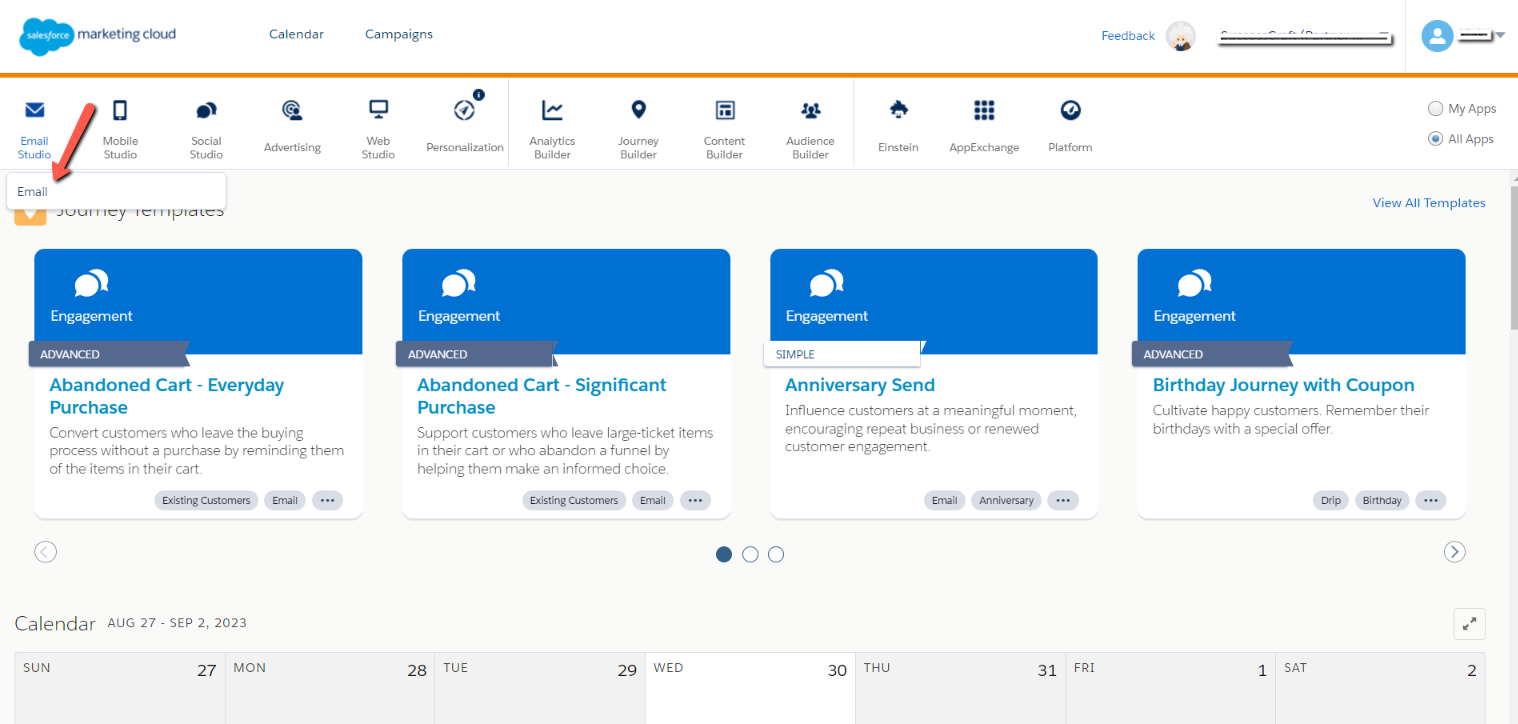Screen dimensions: 1518x724
Task: Go to previous journey templates
Action: pos(45,551)
